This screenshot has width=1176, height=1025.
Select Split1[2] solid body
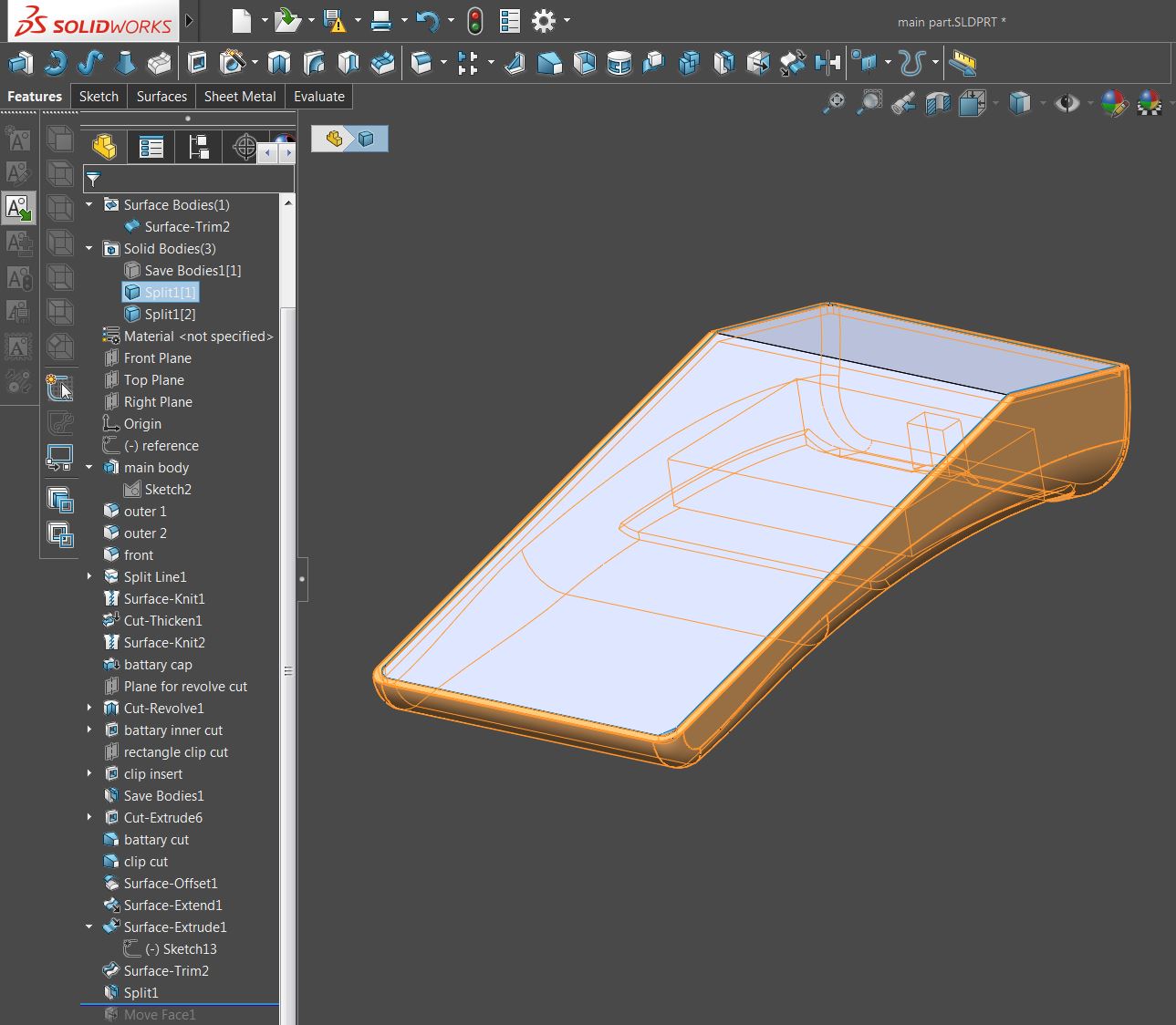170,315
